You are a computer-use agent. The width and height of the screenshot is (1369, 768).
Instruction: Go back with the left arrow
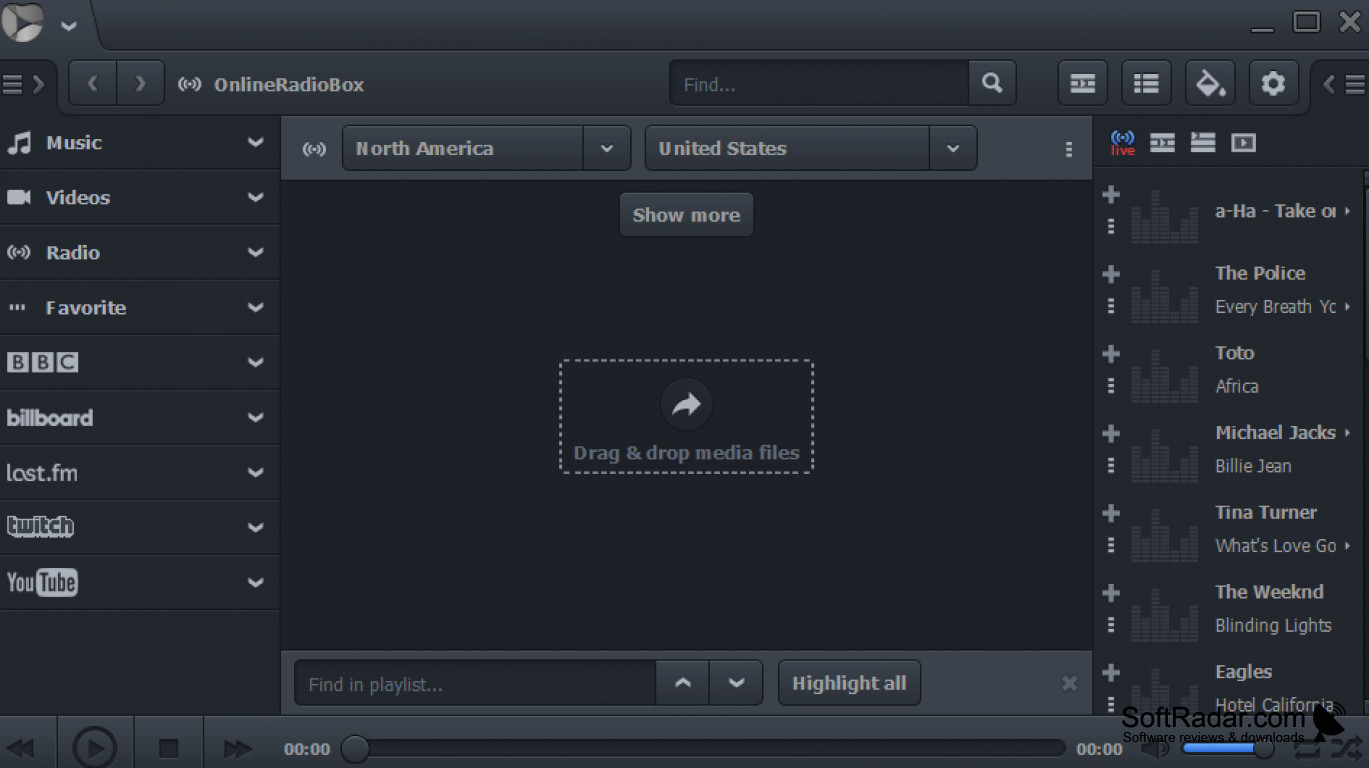click(93, 84)
